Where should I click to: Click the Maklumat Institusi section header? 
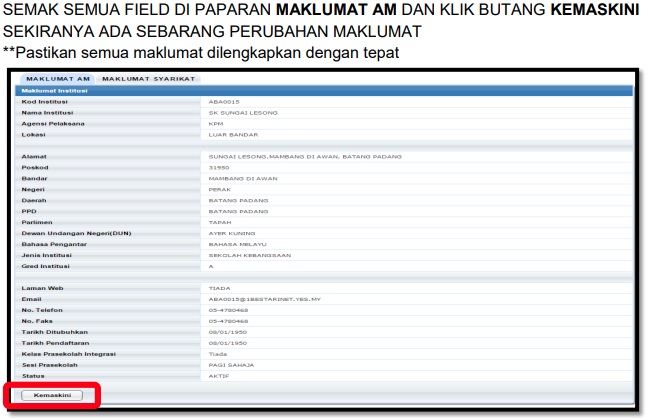coord(55,90)
